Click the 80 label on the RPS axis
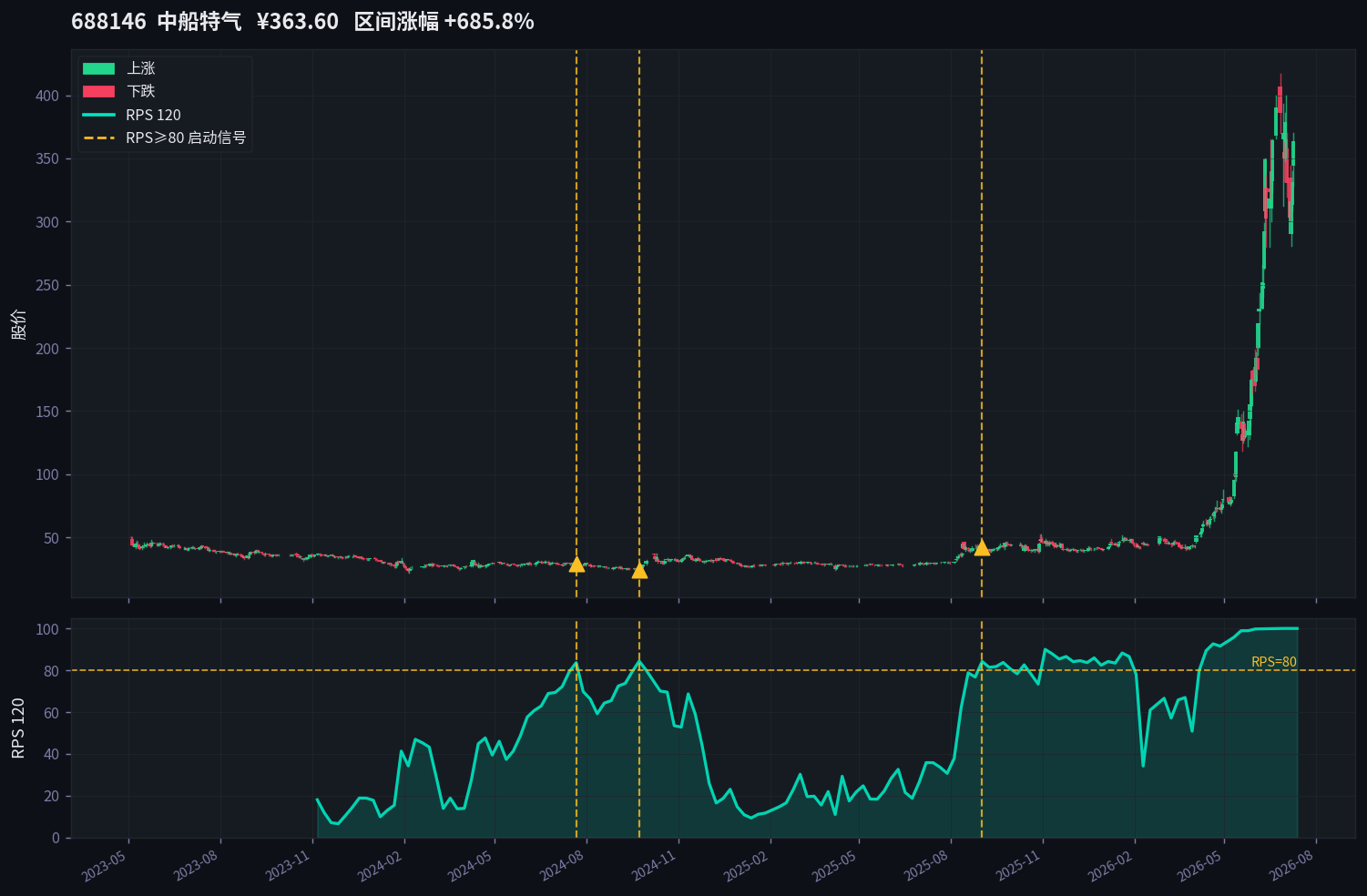The width and height of the screenshot is (1367, 896). point(51,671)
